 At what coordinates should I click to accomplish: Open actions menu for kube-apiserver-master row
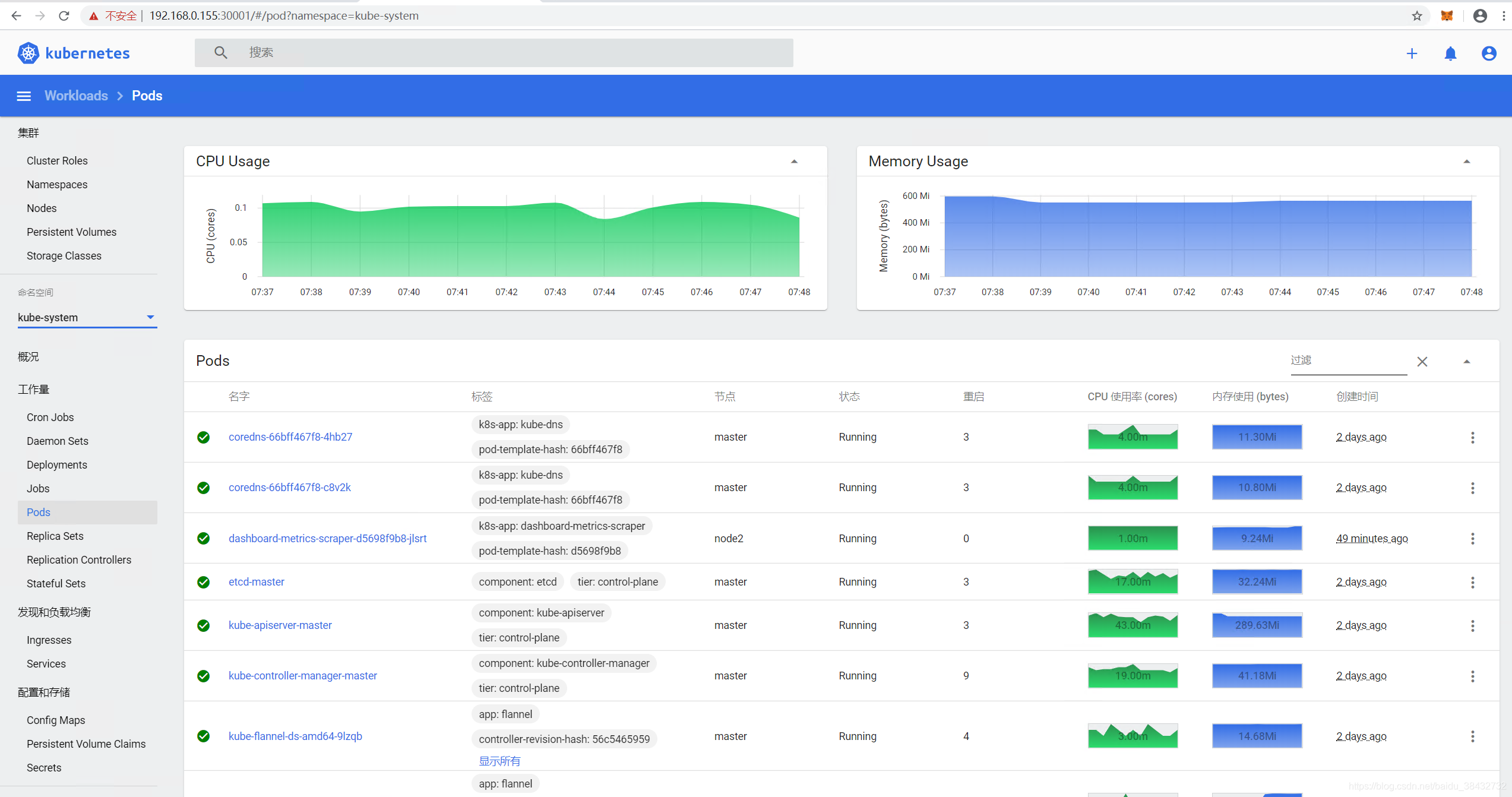click(x=1472, y=625)
